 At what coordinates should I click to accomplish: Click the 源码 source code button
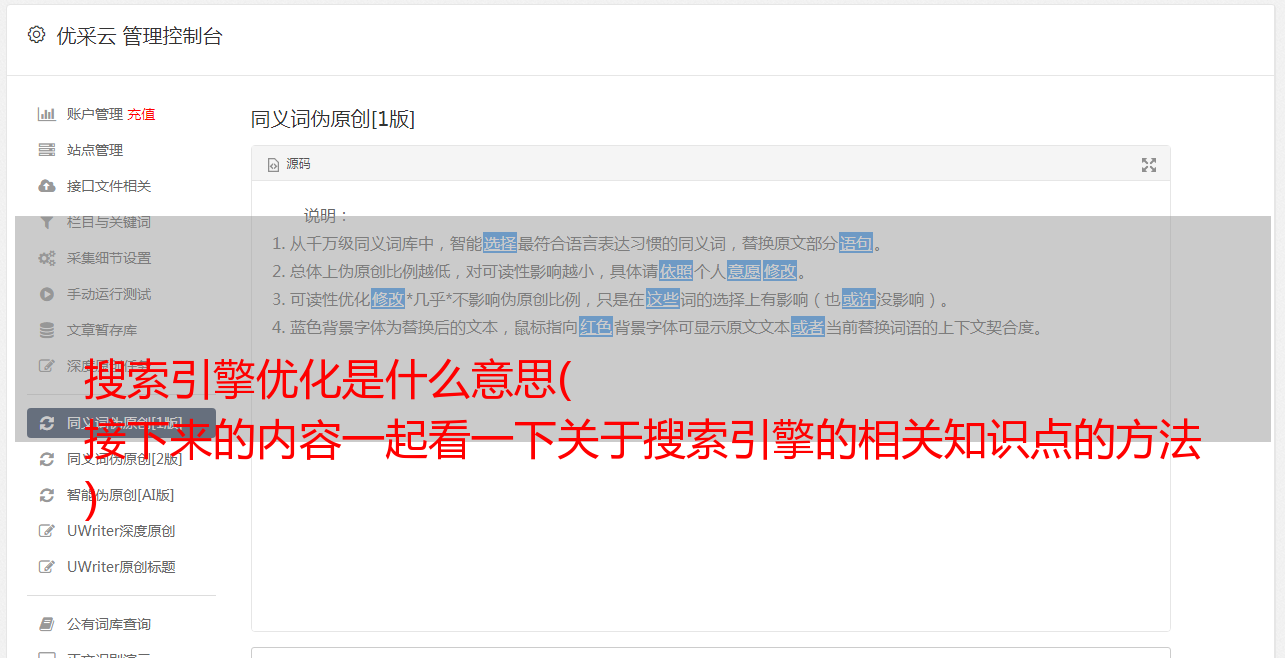tap(289, 164)
